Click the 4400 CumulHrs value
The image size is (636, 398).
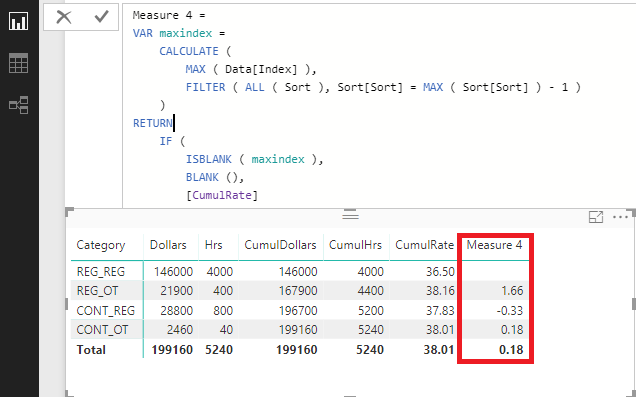370,291
